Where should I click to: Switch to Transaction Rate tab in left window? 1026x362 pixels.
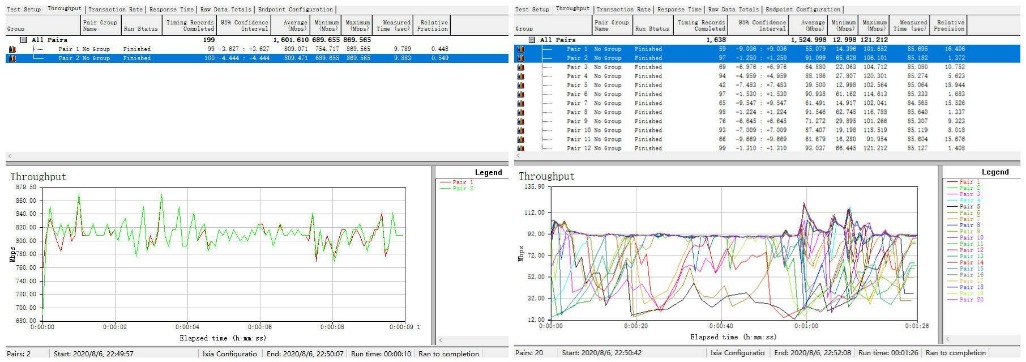point(116,10)
